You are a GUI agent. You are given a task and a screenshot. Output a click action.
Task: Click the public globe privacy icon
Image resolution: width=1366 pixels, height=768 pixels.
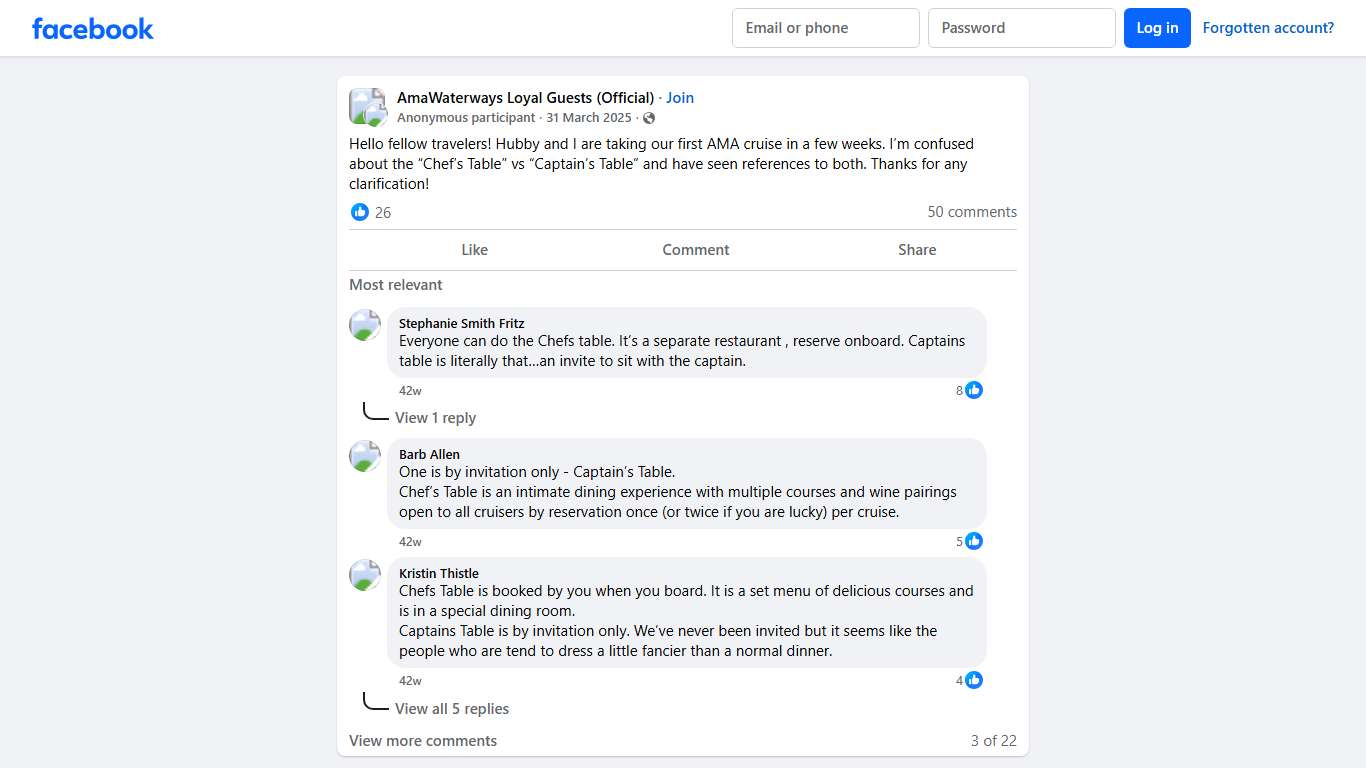point(649,118)
